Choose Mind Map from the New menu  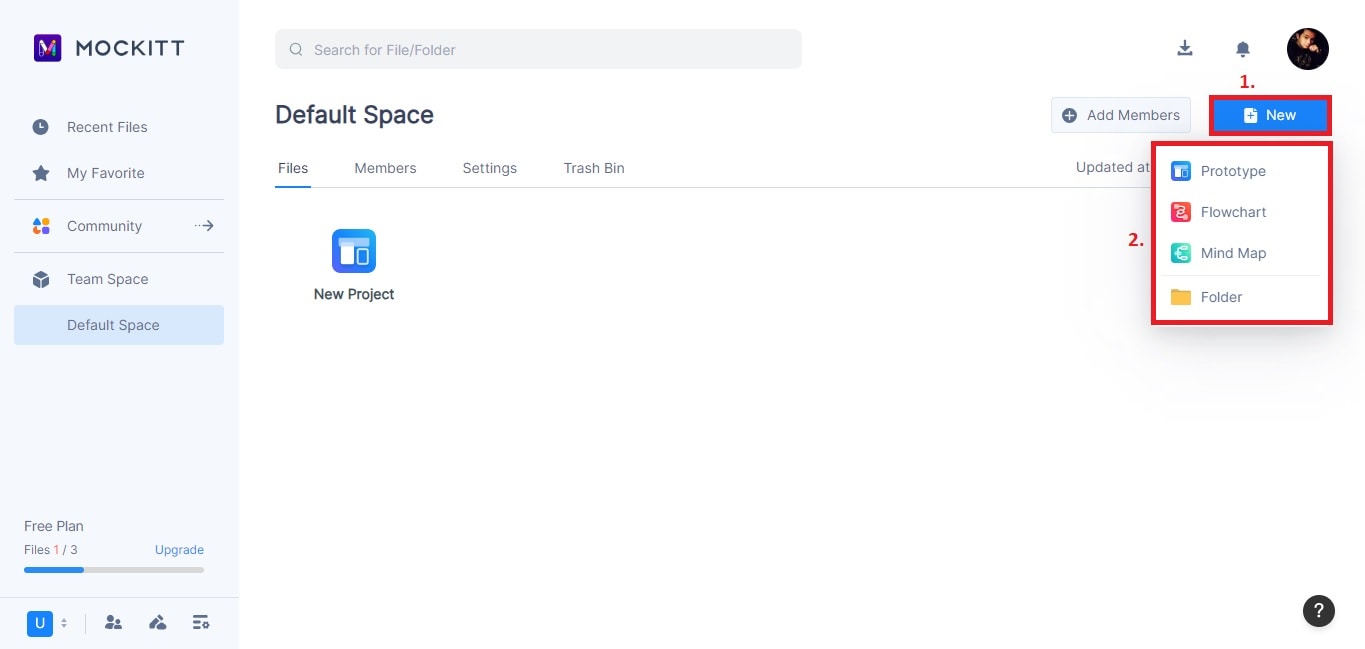1241,253
